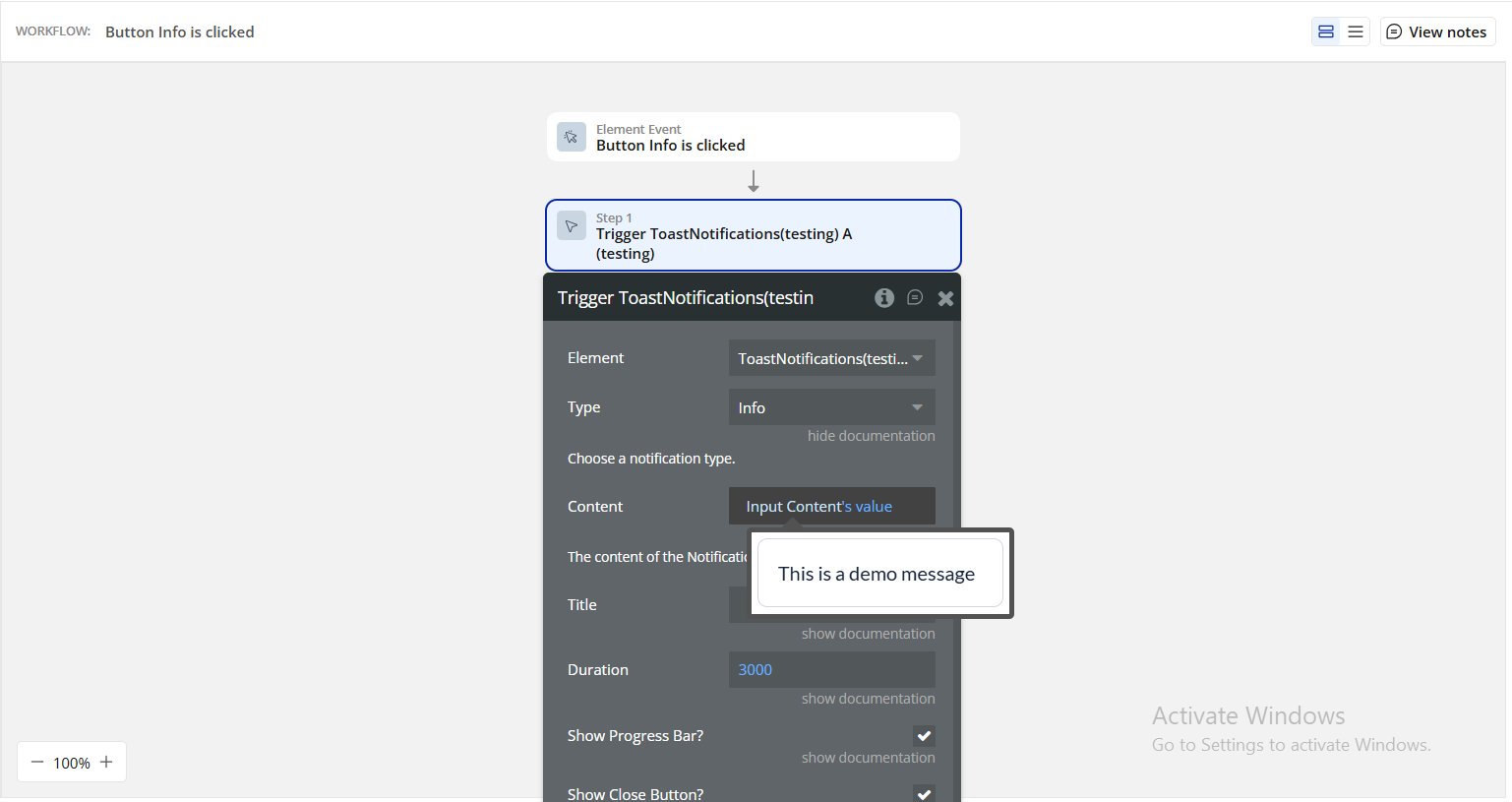Click the Step 1 action icon
The height and width of the screenshot is (802, 1512).
[x=572, y=226]
